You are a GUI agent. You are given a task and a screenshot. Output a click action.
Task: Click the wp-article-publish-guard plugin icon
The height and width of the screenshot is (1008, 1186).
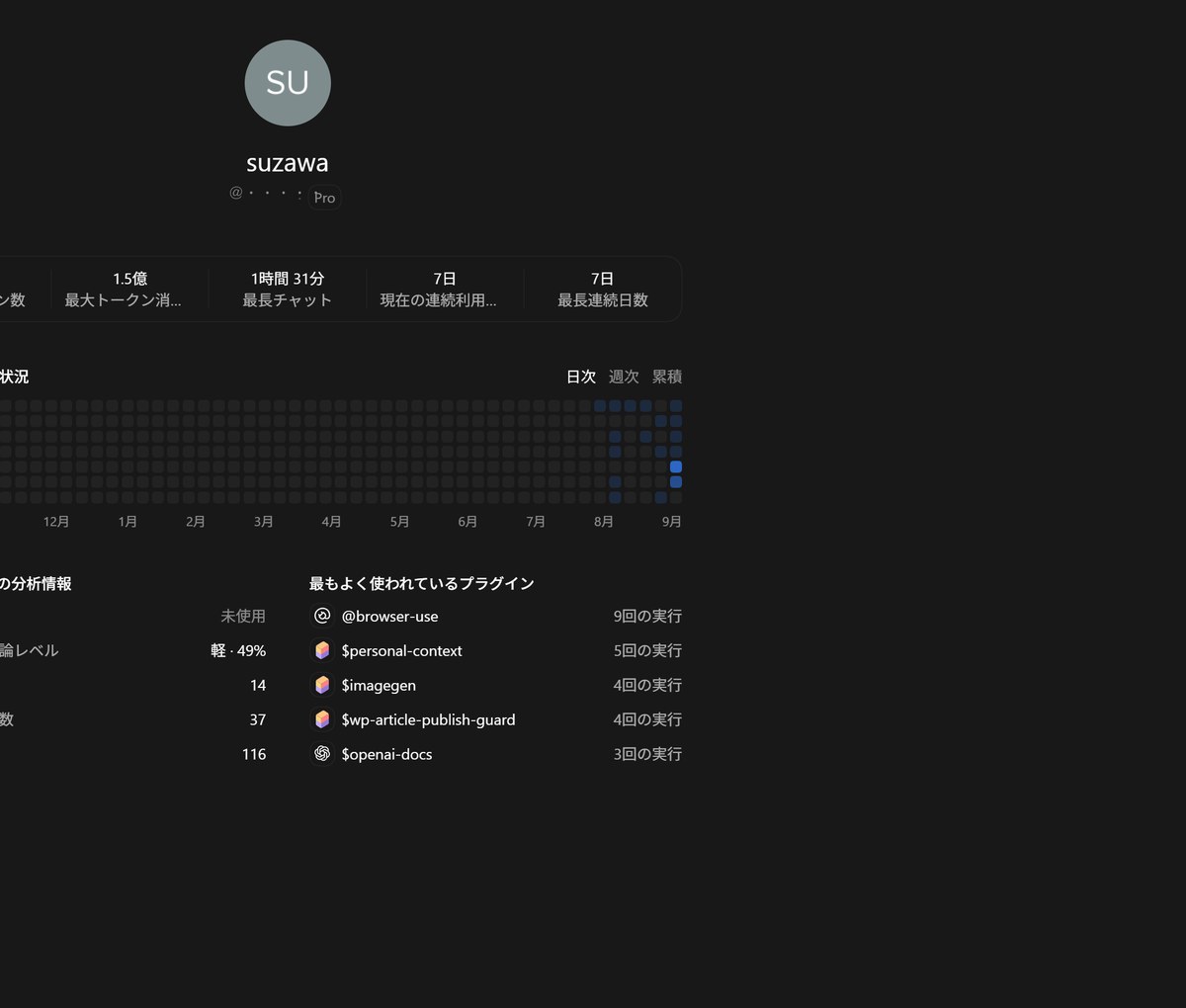click(322, 719)
